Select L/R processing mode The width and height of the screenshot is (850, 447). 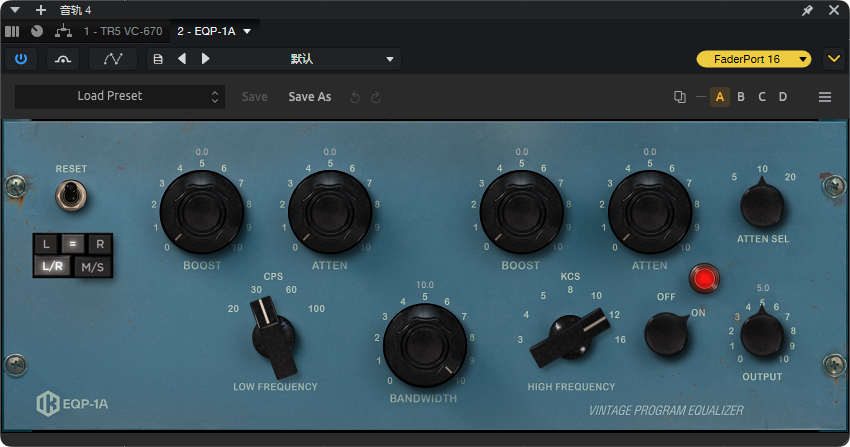tap(53, 266)
